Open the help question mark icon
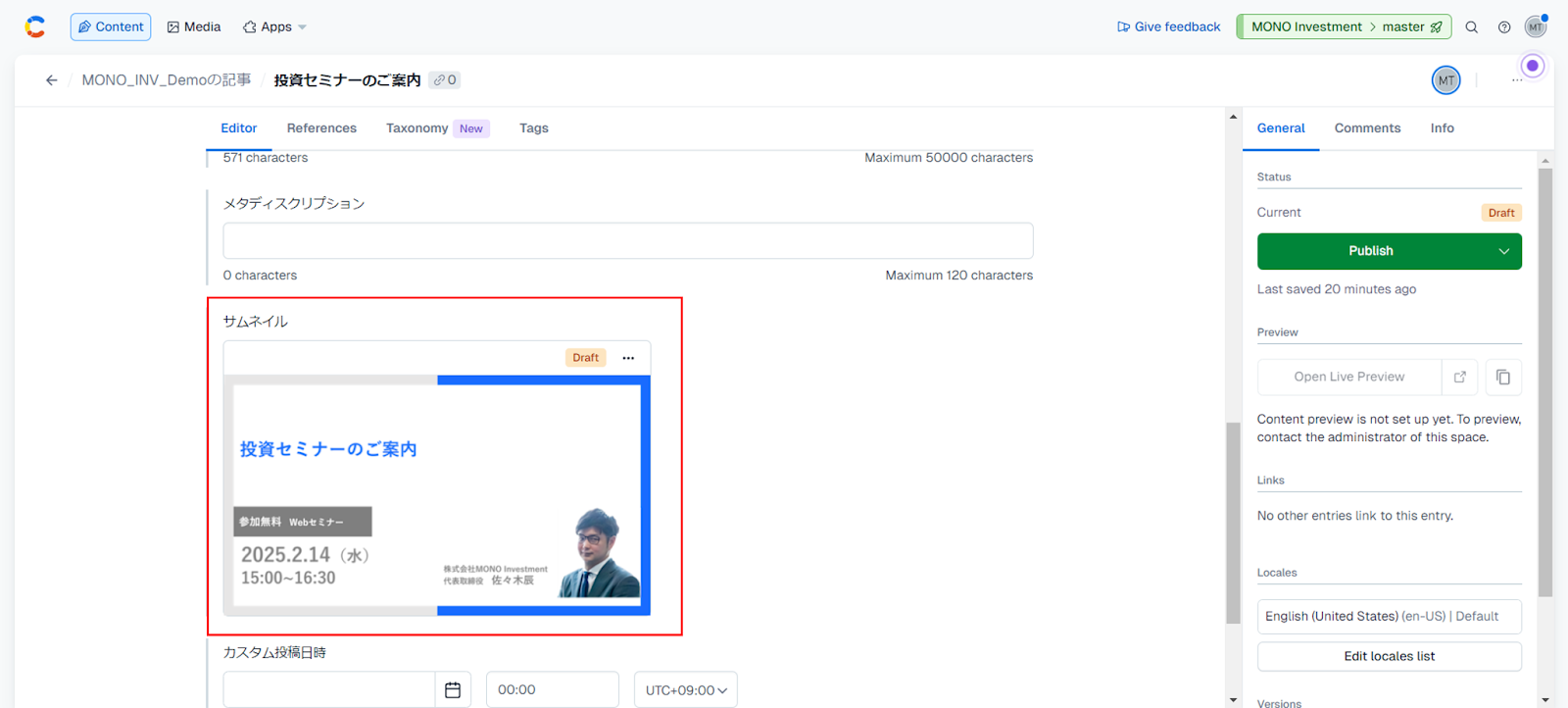The width and height of the screenshot is (1568, 708). 1504,27
